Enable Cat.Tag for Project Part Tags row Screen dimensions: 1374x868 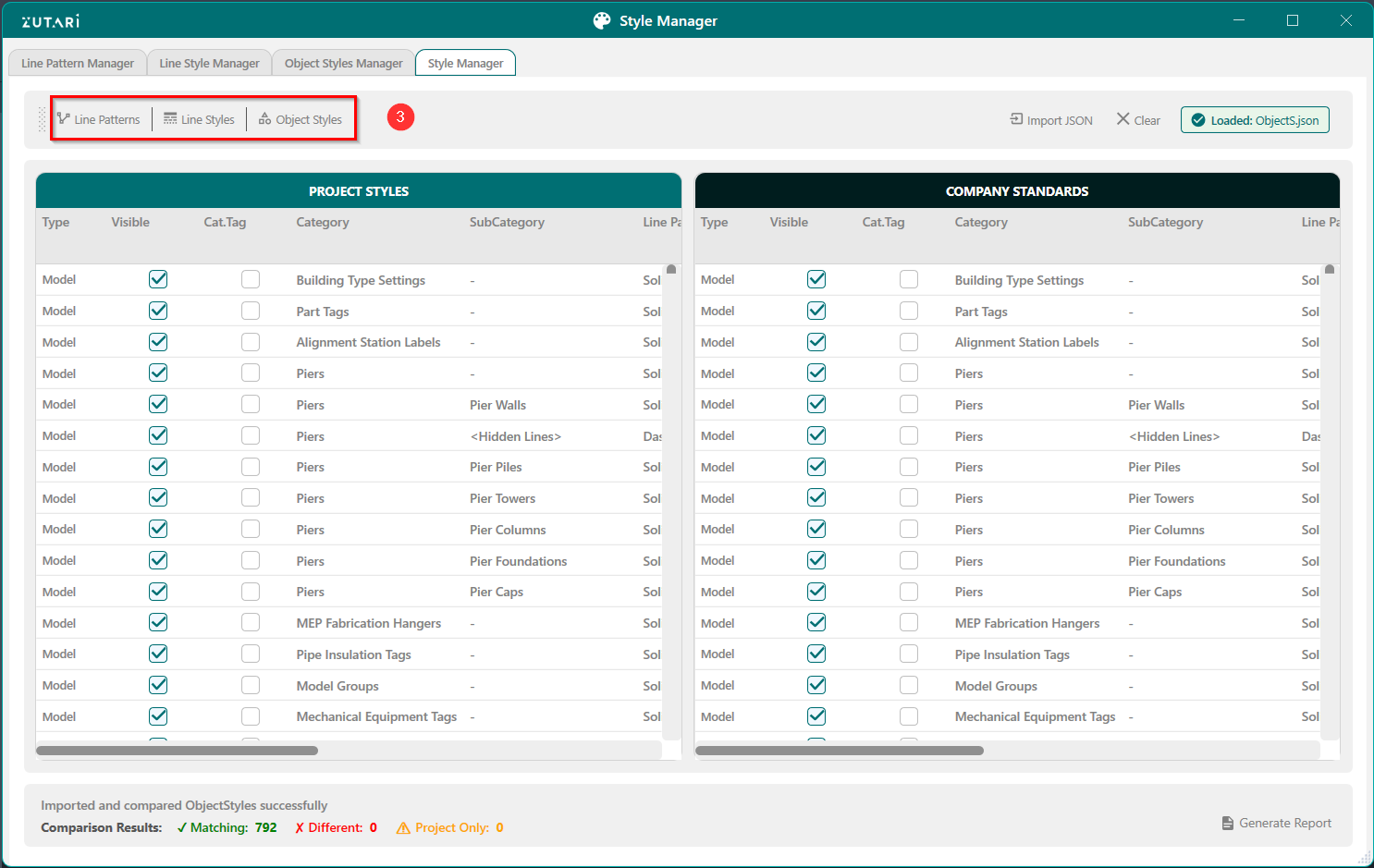pos(251,311)
